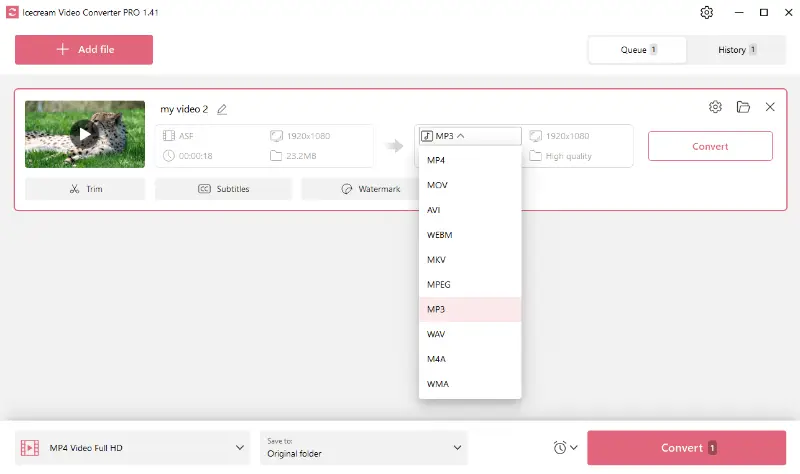
Task: Open app settings gear in title bar
Action: 707,12
